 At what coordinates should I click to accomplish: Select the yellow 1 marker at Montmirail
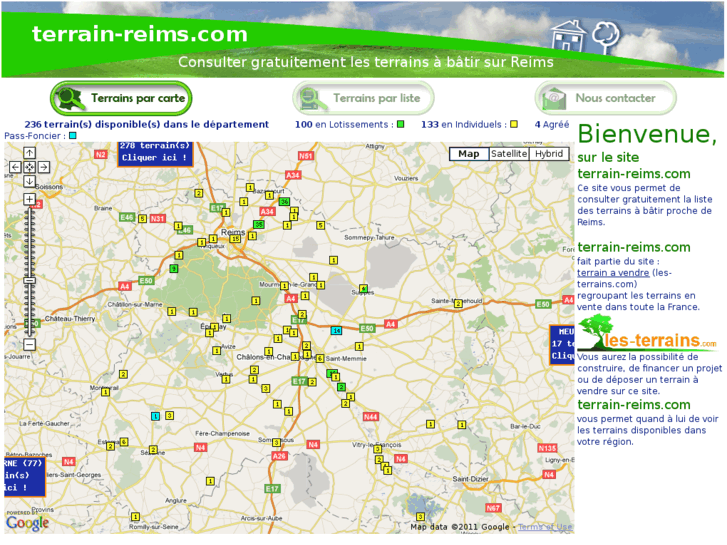point(106,392)
